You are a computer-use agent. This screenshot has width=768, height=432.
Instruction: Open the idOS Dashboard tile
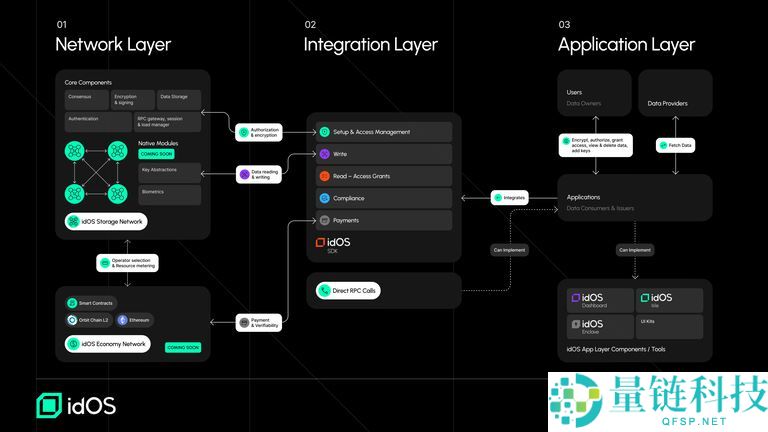point(600,300)
